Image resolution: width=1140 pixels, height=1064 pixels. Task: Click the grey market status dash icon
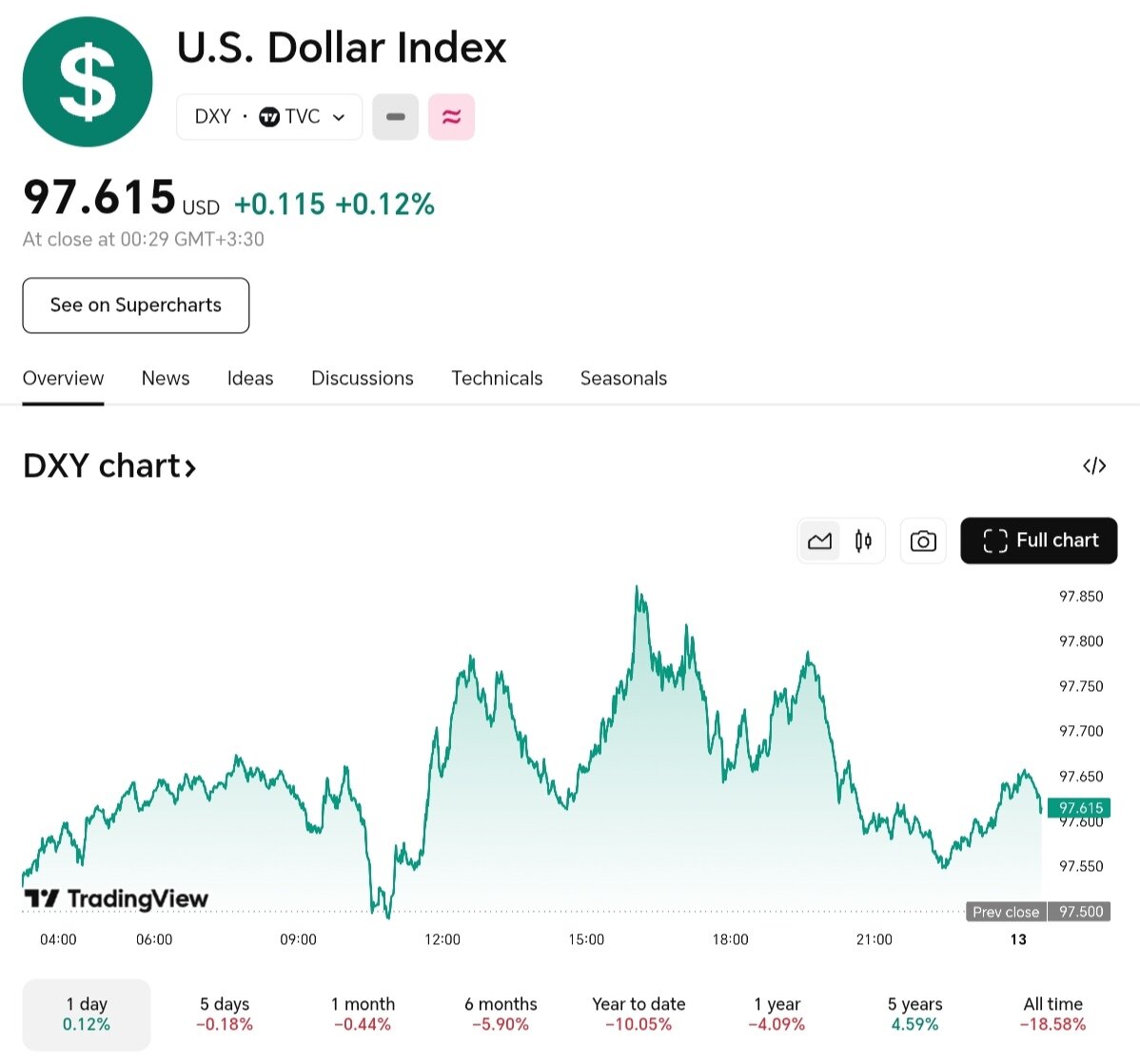pos(396,116)
